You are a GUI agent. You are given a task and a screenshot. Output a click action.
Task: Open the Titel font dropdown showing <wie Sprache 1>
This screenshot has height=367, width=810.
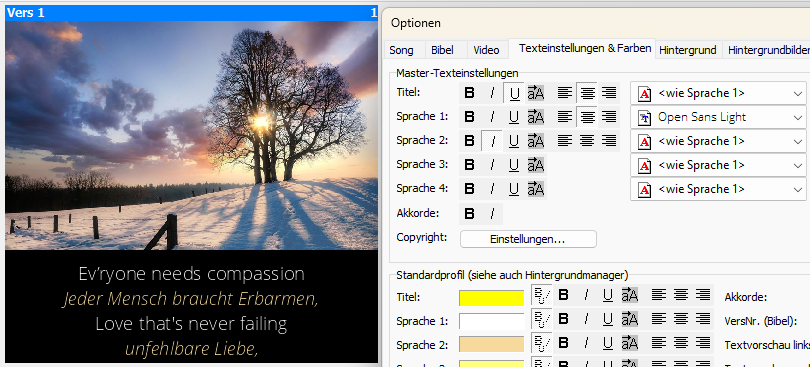(719, 94)
